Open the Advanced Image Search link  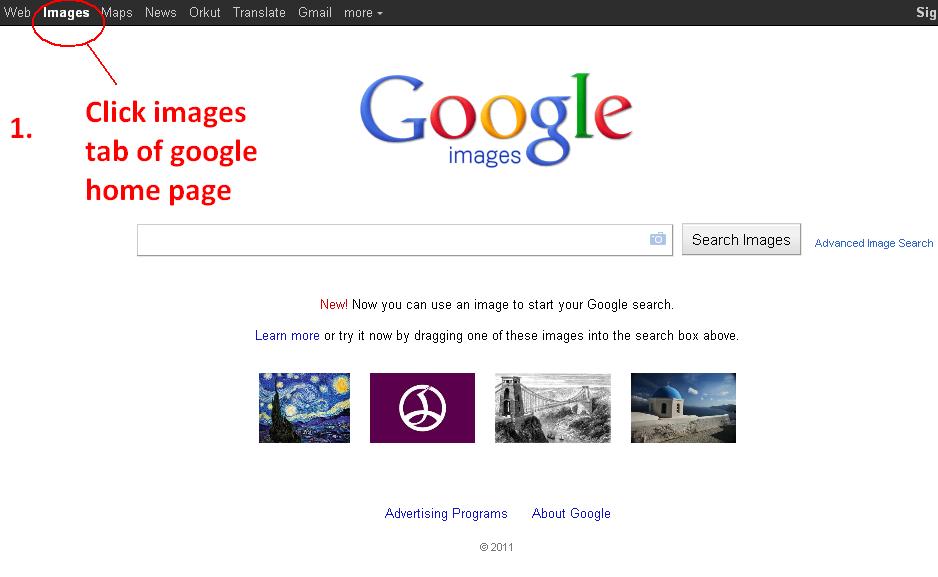tap(873, 243)
